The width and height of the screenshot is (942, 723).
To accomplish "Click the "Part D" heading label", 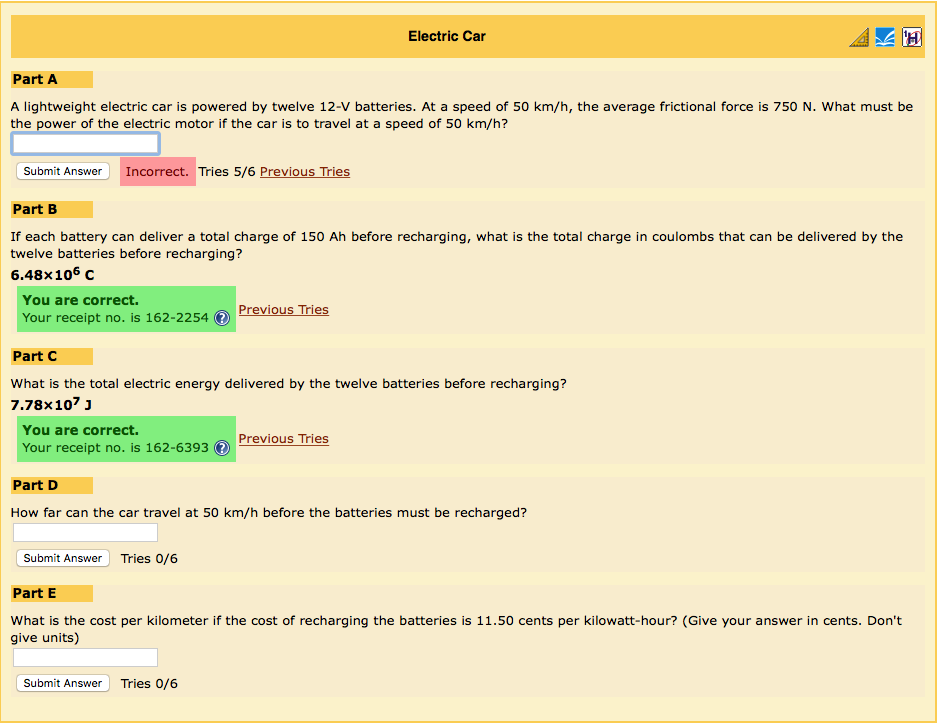I will 35,485.
